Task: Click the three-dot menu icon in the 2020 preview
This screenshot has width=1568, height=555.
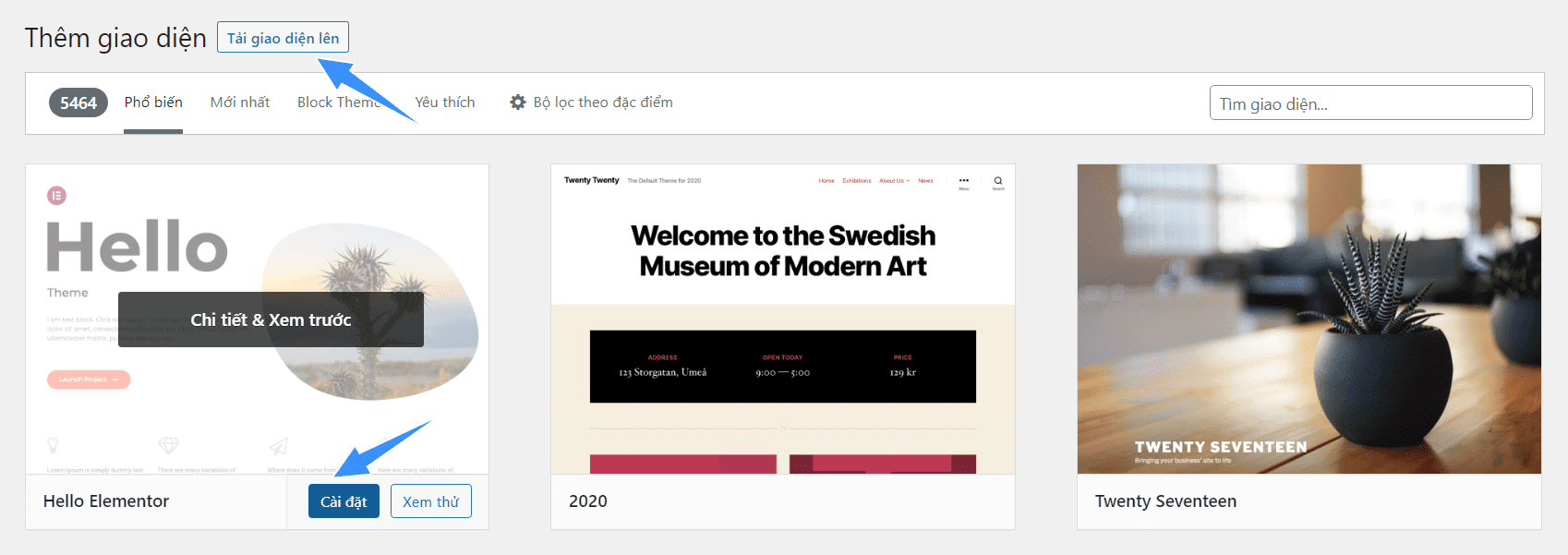Action: [964, 181]
